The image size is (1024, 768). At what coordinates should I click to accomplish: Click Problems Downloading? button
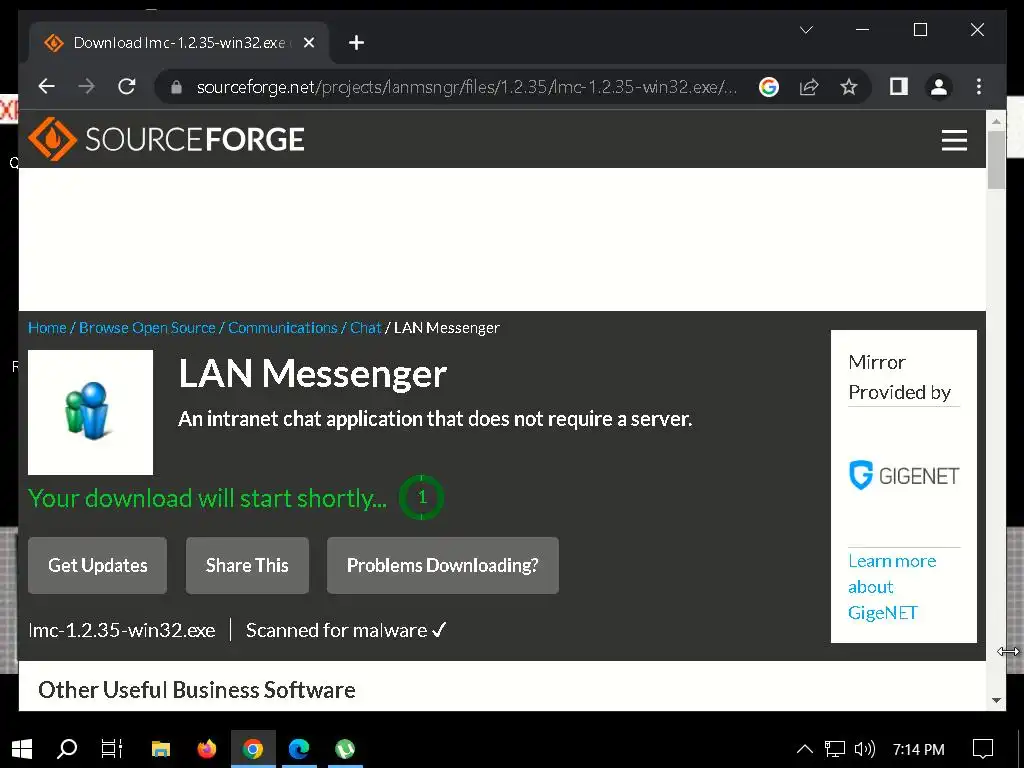pos(443,566)
